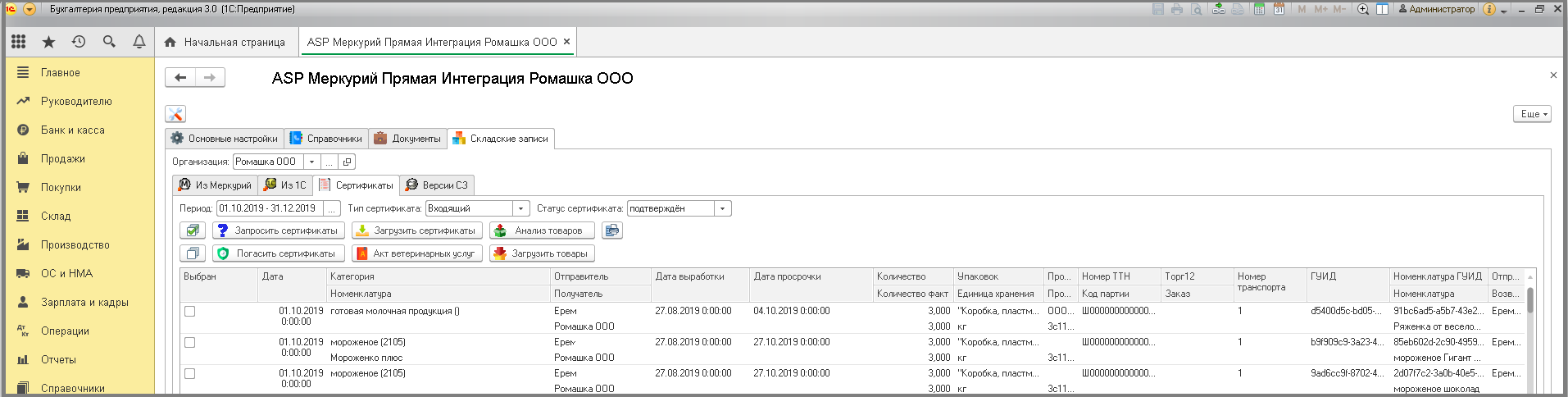Open Производство section
Screen dimensions: 1568x397
pyautogui.click(x=80, y=244)
